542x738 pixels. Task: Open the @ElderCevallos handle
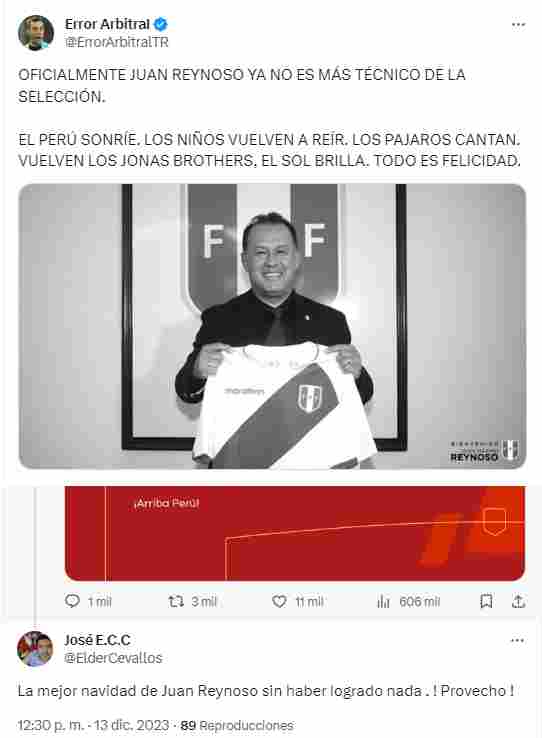pyautogui.click(x=113, y=658)
